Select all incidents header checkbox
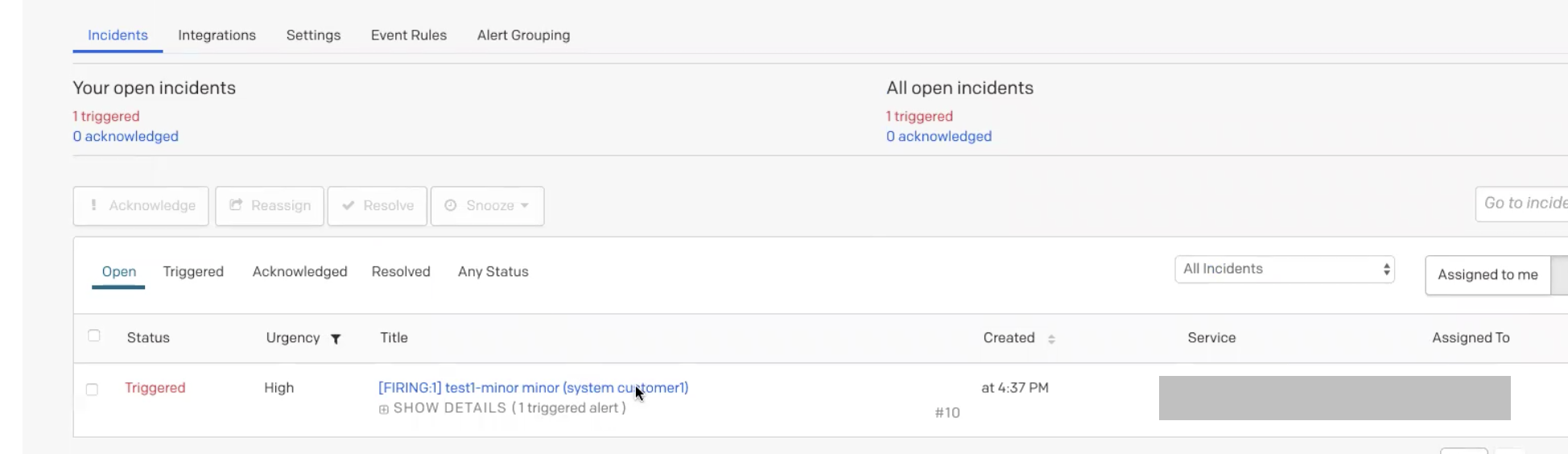This screenshot has height=454, width=1568. 94,336
